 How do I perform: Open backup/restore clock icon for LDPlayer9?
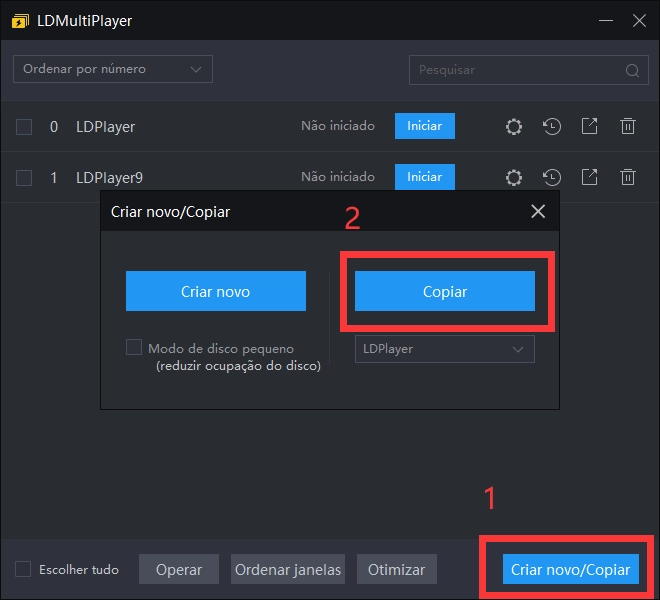click(551, 177)
